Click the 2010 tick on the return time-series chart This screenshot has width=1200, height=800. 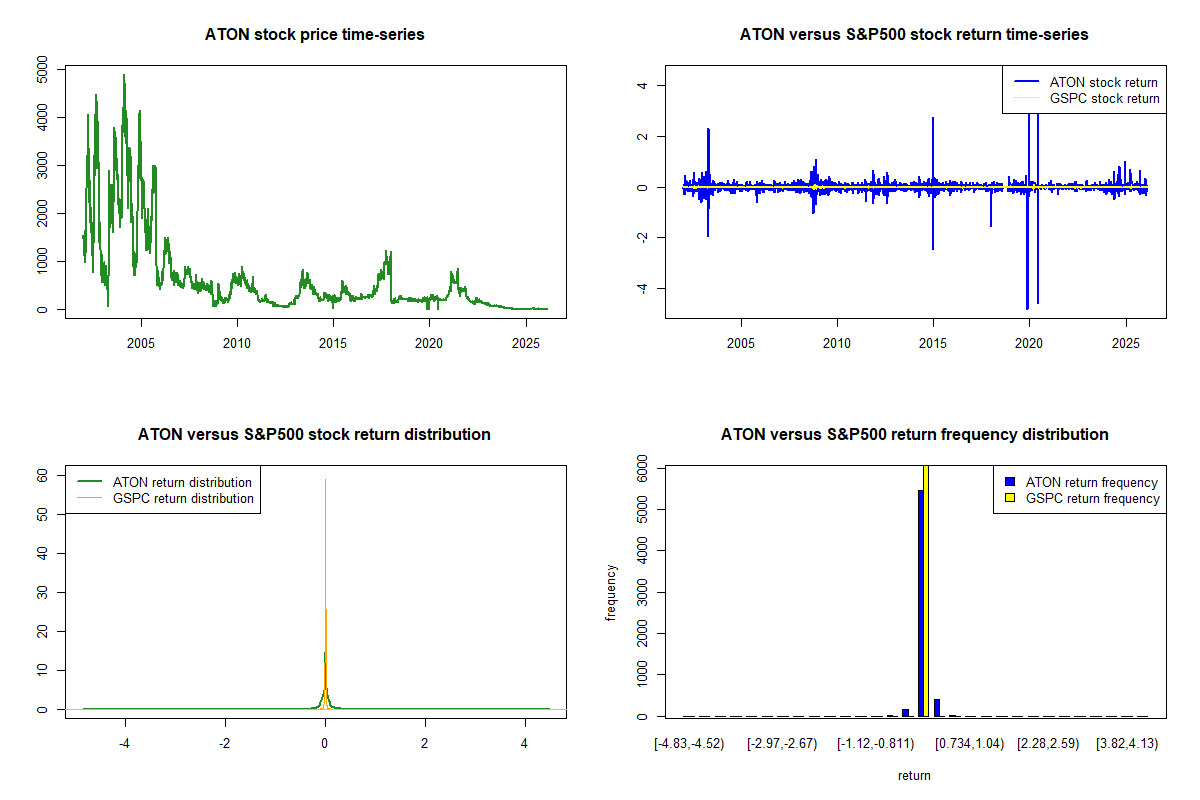(837, 344)
